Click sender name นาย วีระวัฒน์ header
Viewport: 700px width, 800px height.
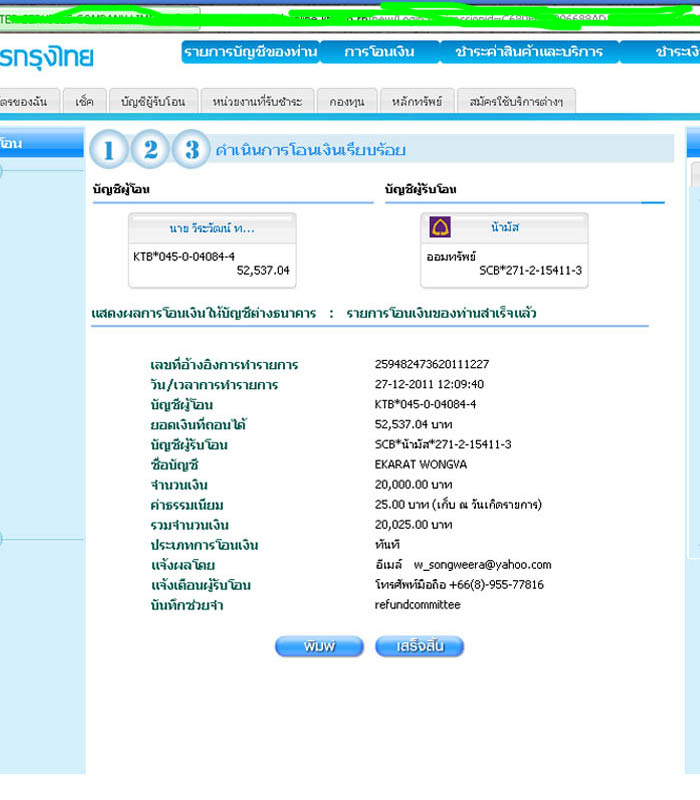pos(212,229)
